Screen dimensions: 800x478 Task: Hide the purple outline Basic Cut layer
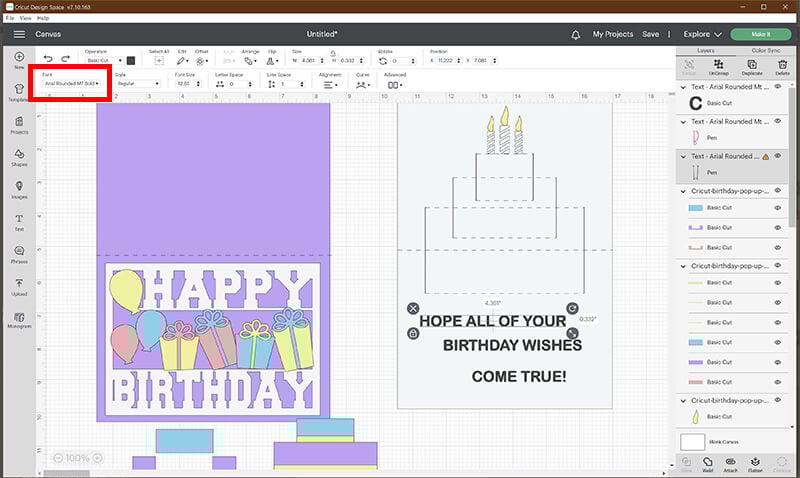[x=778, y=228]
